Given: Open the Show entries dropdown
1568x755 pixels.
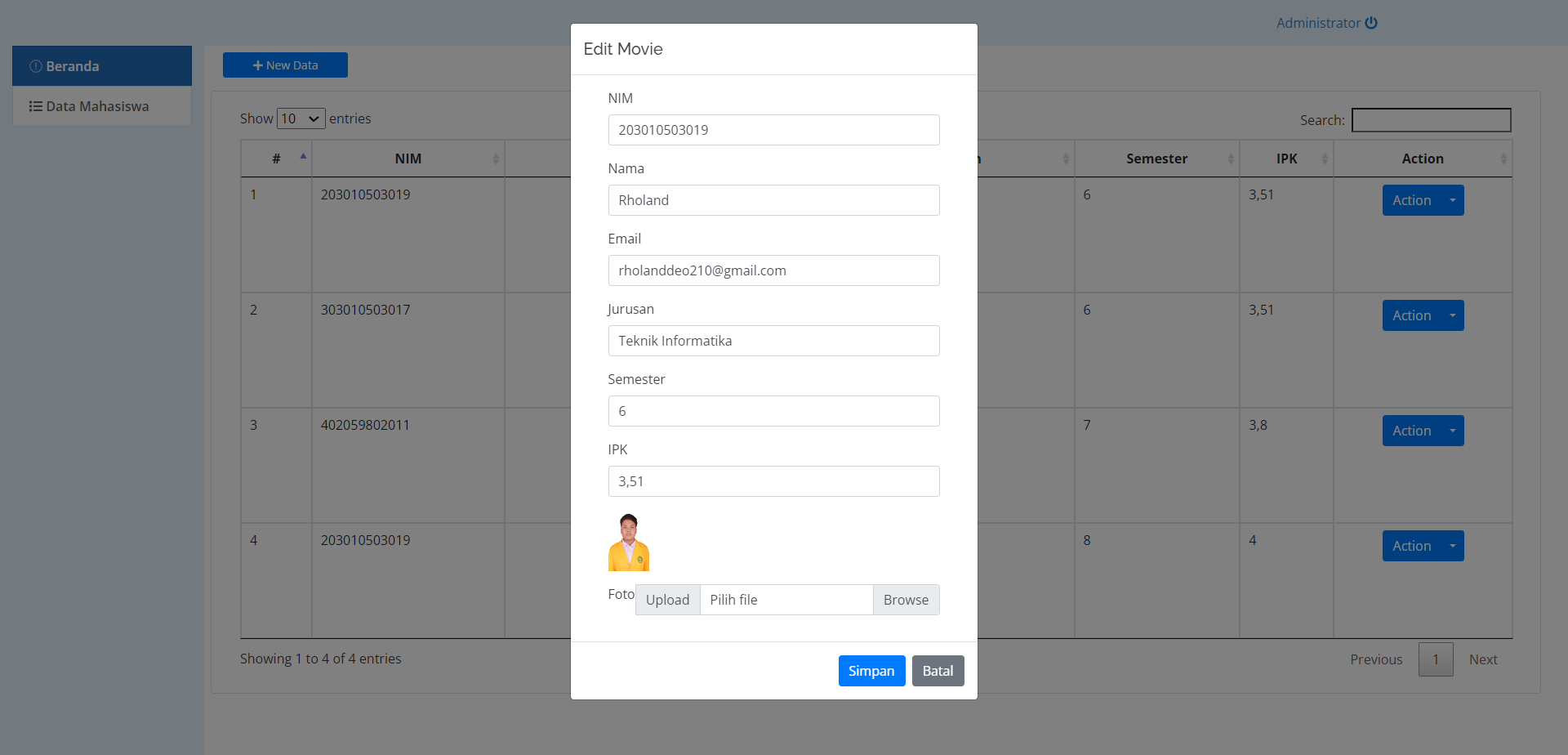Looking at the screenshot, I should coord(301,118).
